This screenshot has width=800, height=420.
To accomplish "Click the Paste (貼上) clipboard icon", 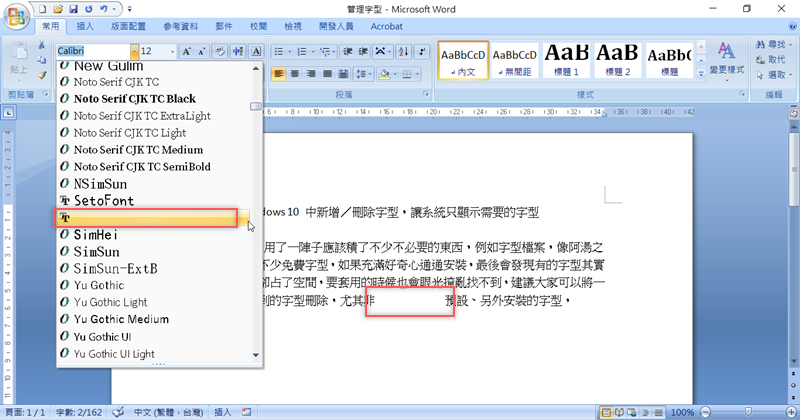I will [x=19, y=60].
